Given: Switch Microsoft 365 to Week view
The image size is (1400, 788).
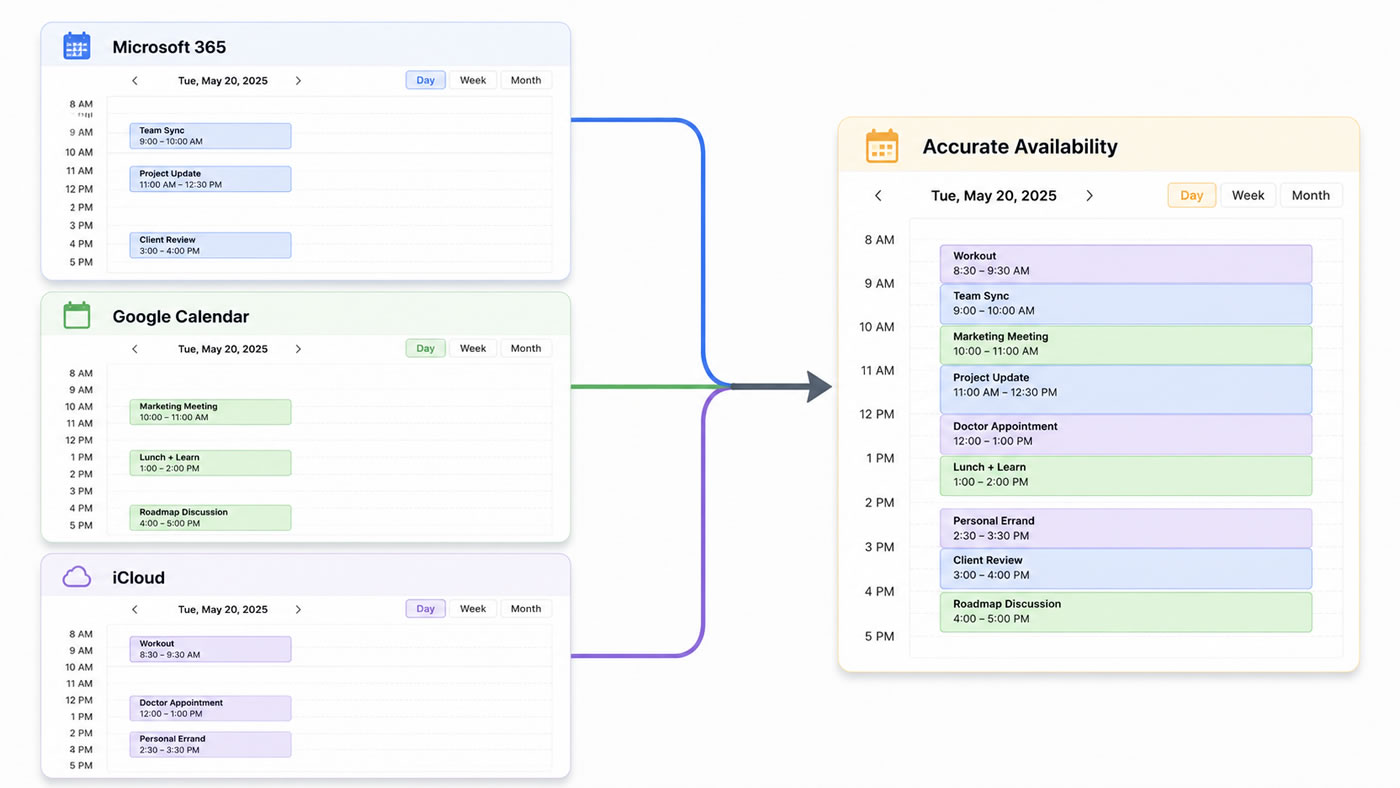Looking at the screenshot, I should 473,80.
